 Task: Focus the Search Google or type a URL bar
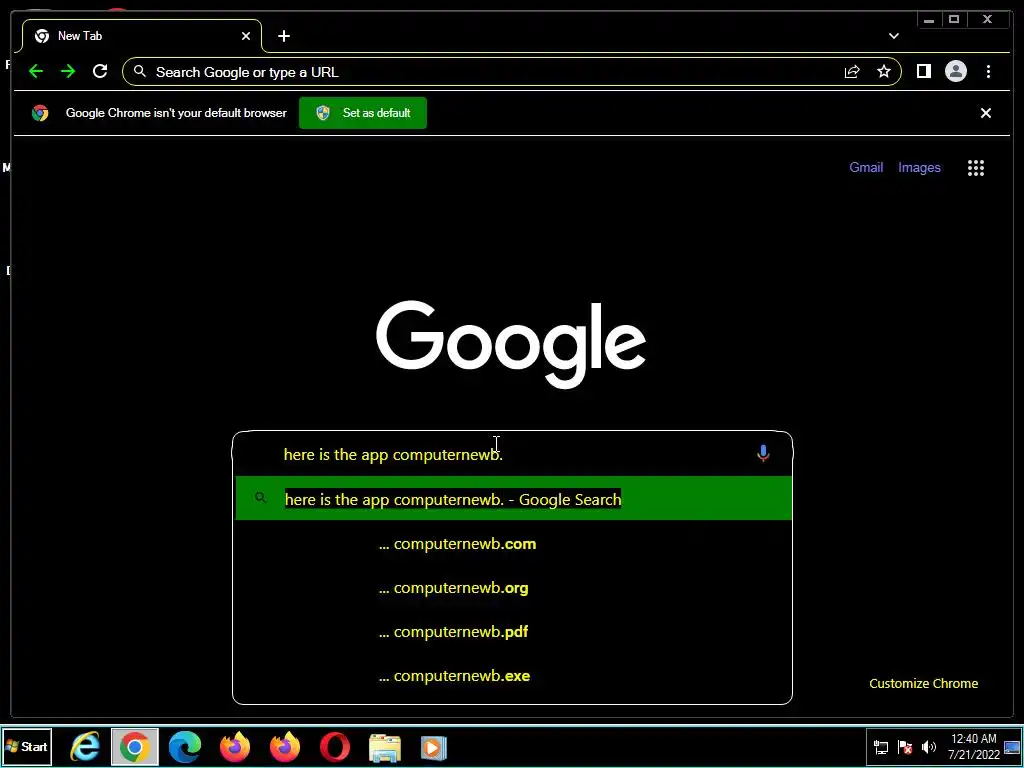(511, 72)
